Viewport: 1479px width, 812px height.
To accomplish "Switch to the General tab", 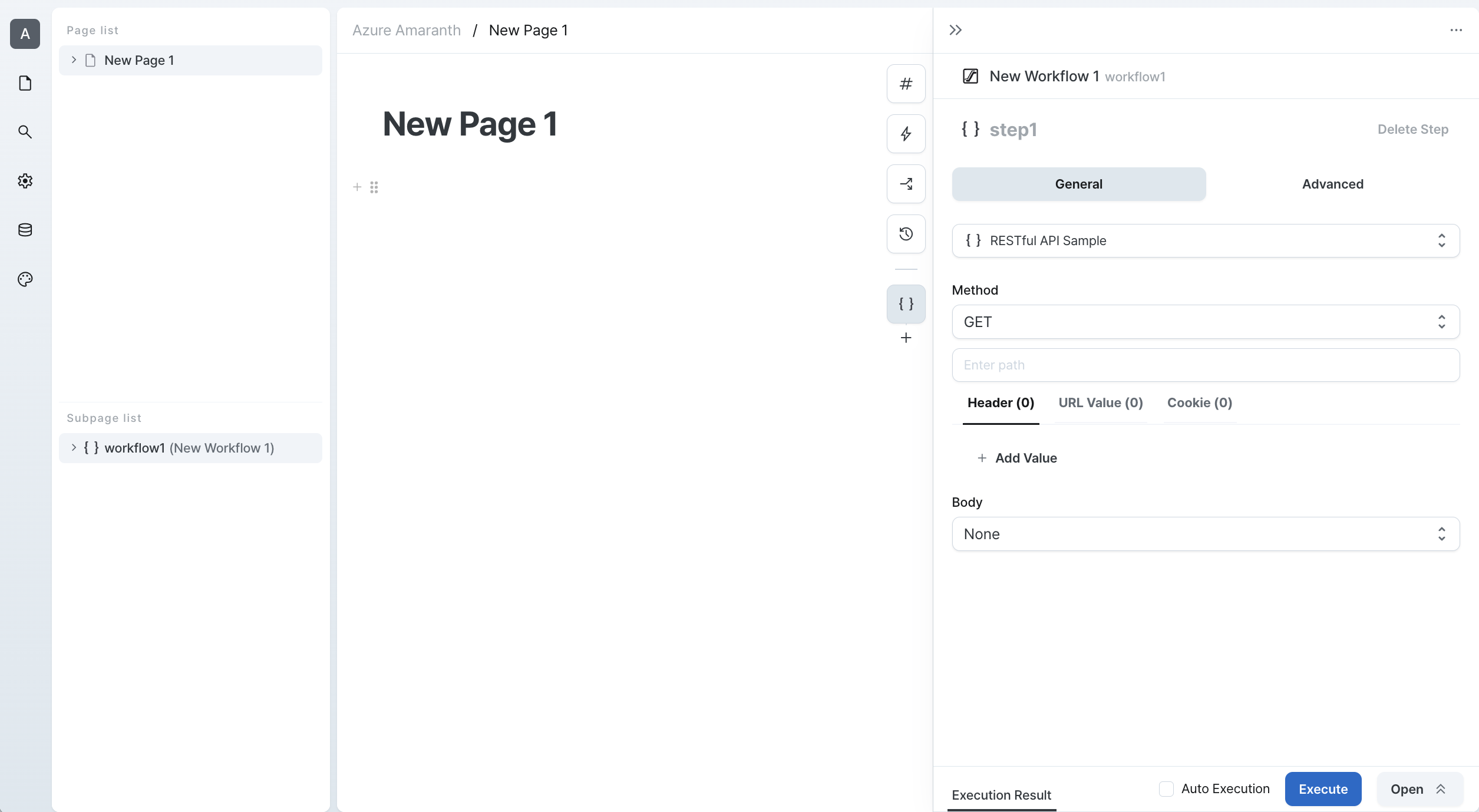I will point(1078,184).
